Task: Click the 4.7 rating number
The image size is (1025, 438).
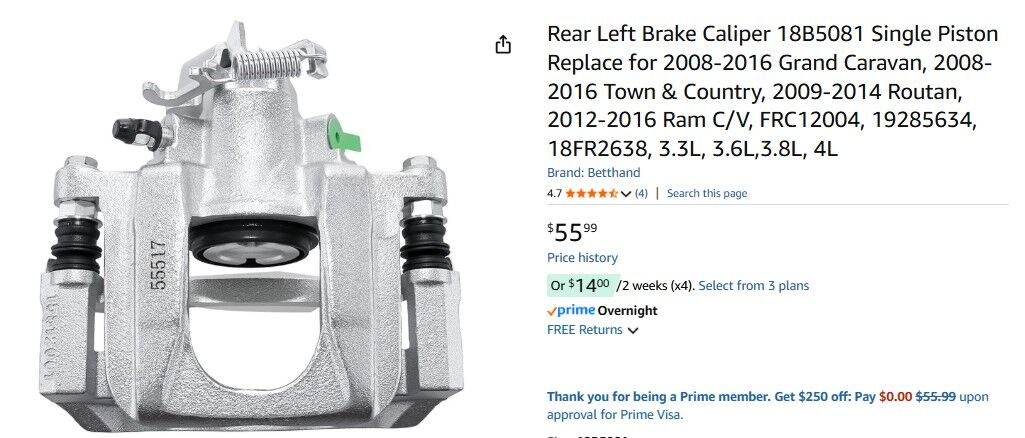Action: pos(554,193)
